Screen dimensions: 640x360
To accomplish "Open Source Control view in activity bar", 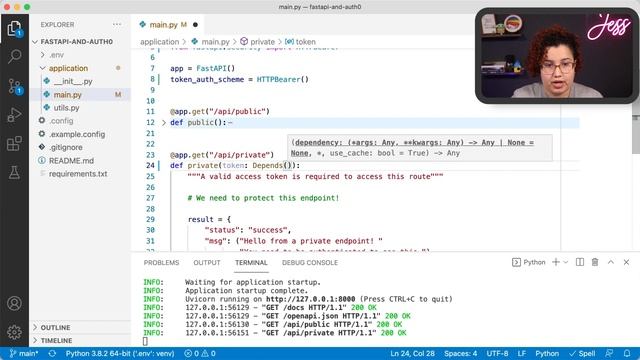I will click(14, 86).
